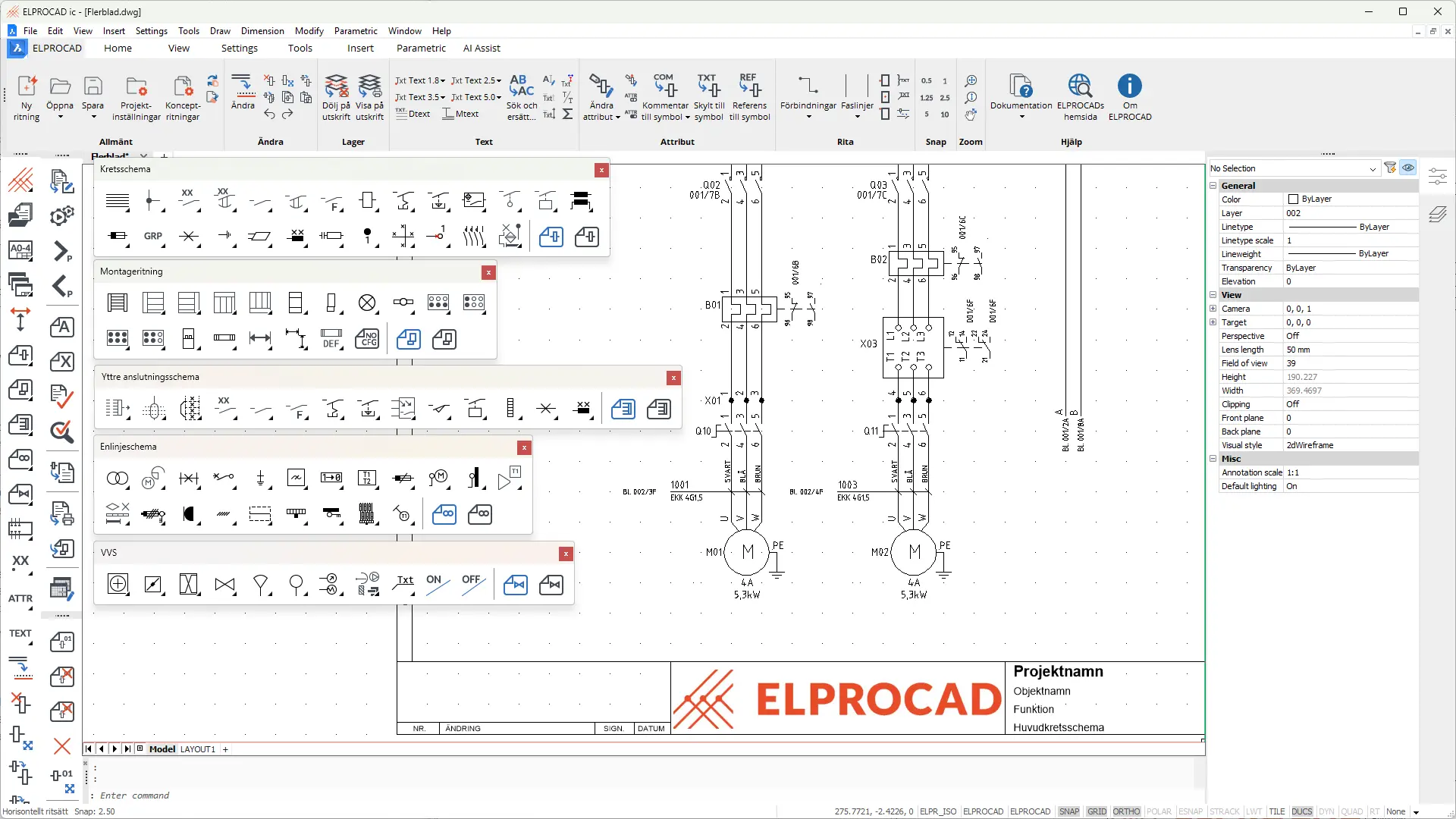Screen dimensions: 1456x819
Task: Expand the Txt Text 2.5 dropdown
Action: pos(499,80)
